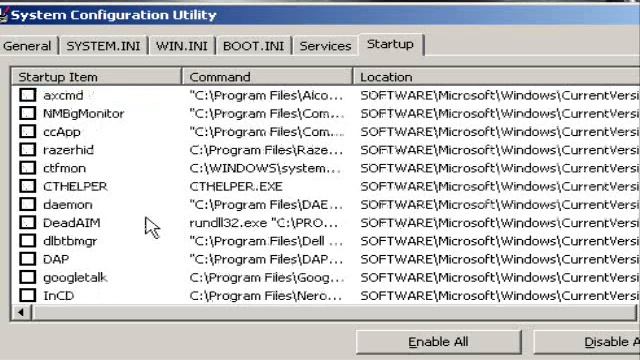The width and height of the screenshot is (640, 360).
Task: Select the ccApp item name
Action: (62, 132)
